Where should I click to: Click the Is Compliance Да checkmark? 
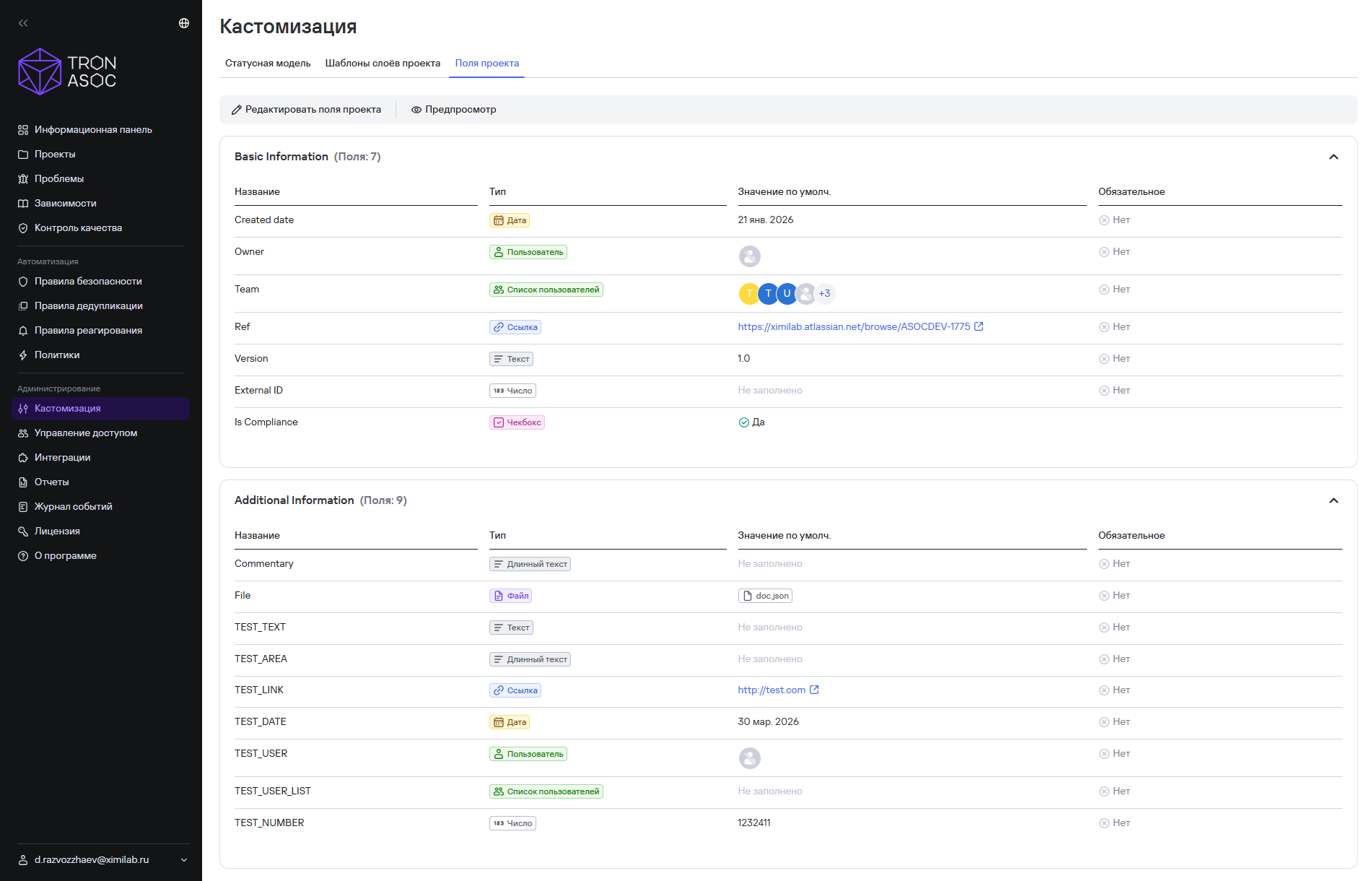tap(743, 422)
